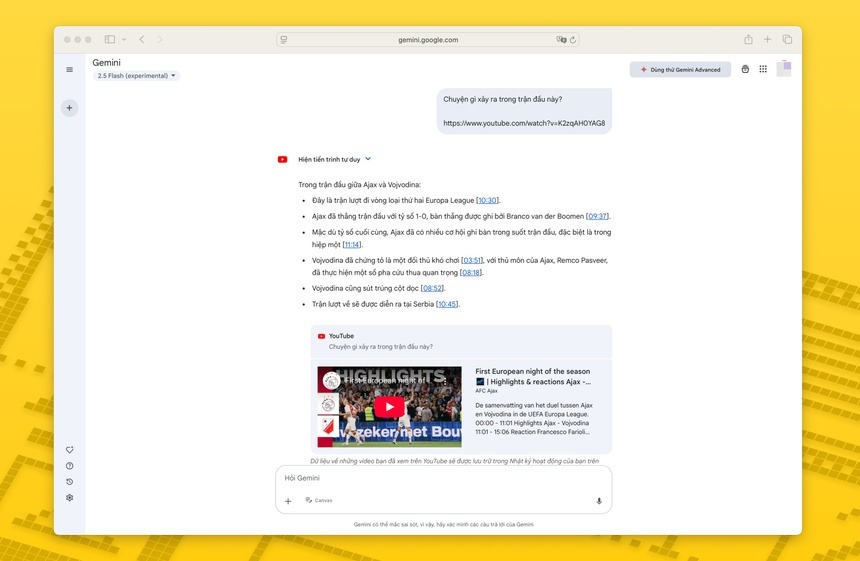This screenshot has height=561, width=860.
Task: Click the YouTube label in the source card
Action: pyautogui.click(x=341, y=336)
